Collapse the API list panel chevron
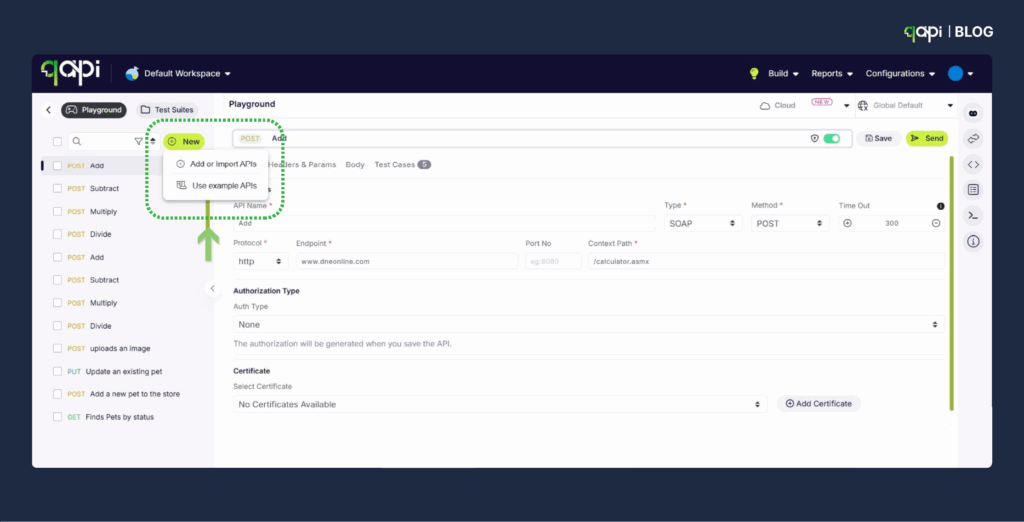Viewport: 1024px width, 522px height. (212, 288)
